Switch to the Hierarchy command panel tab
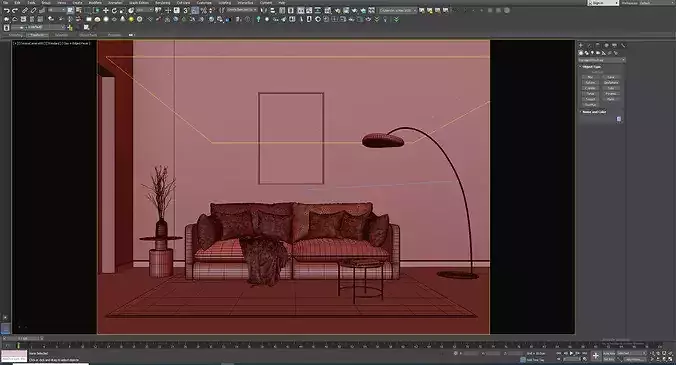Image resolution: width=676 pixels, height=365 pixels. coord(598,45)
